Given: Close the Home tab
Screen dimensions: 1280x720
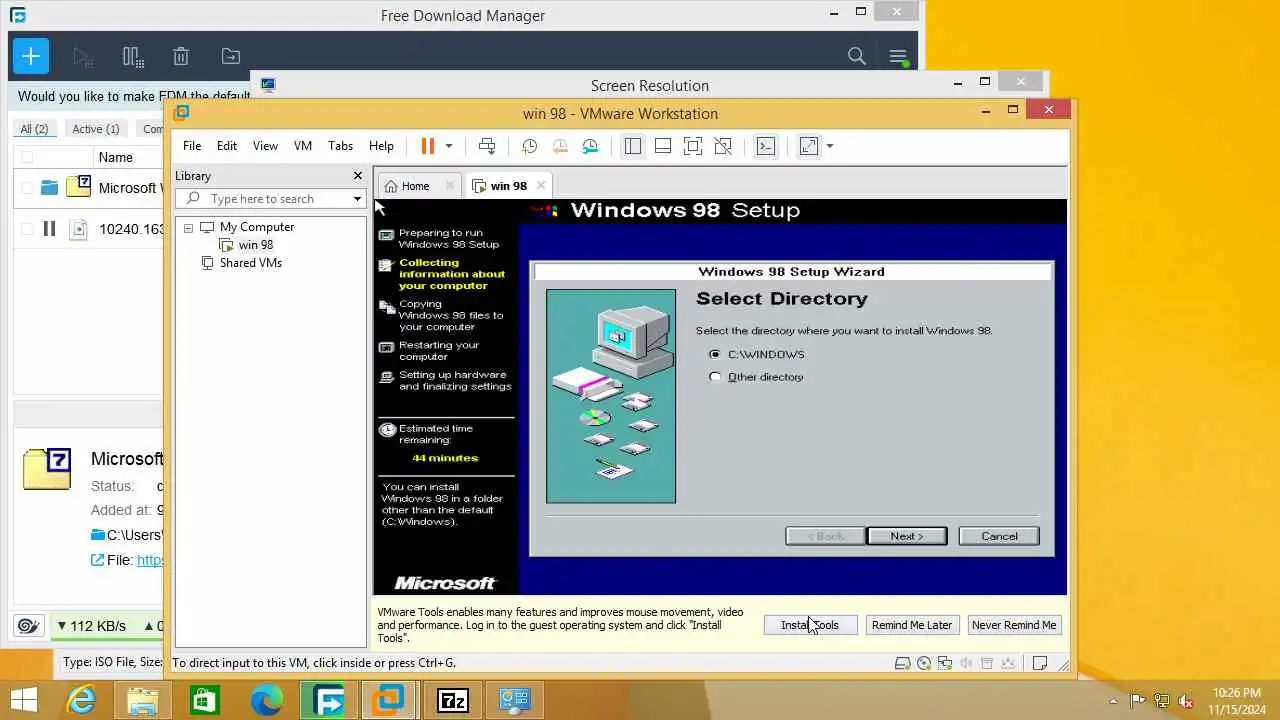Looking at the screenshot, I should (450, 186).
